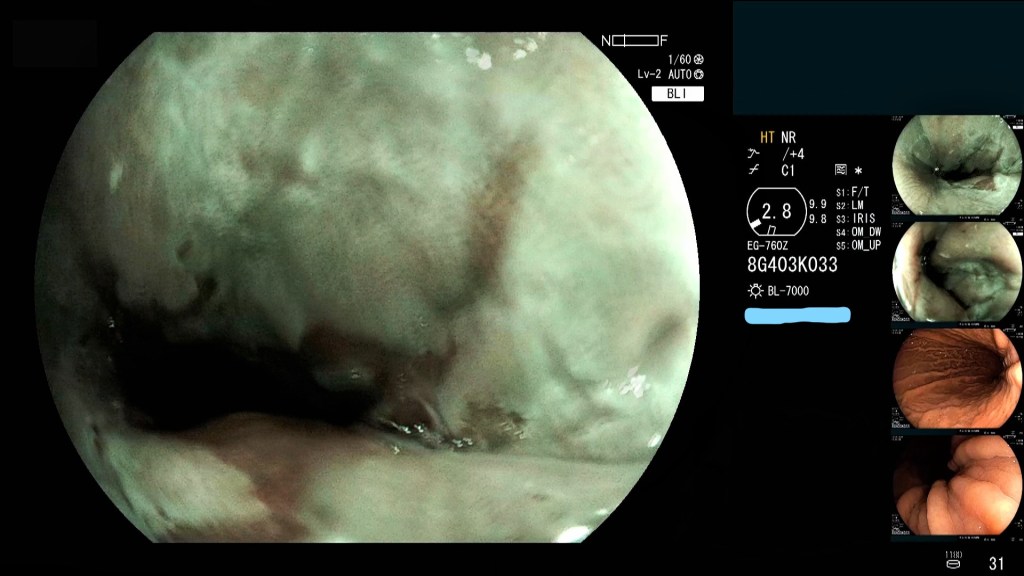Screen dimensions: 1024x576
Task: Open the second BLI thumbnail image
Action: tap(956, 272)
